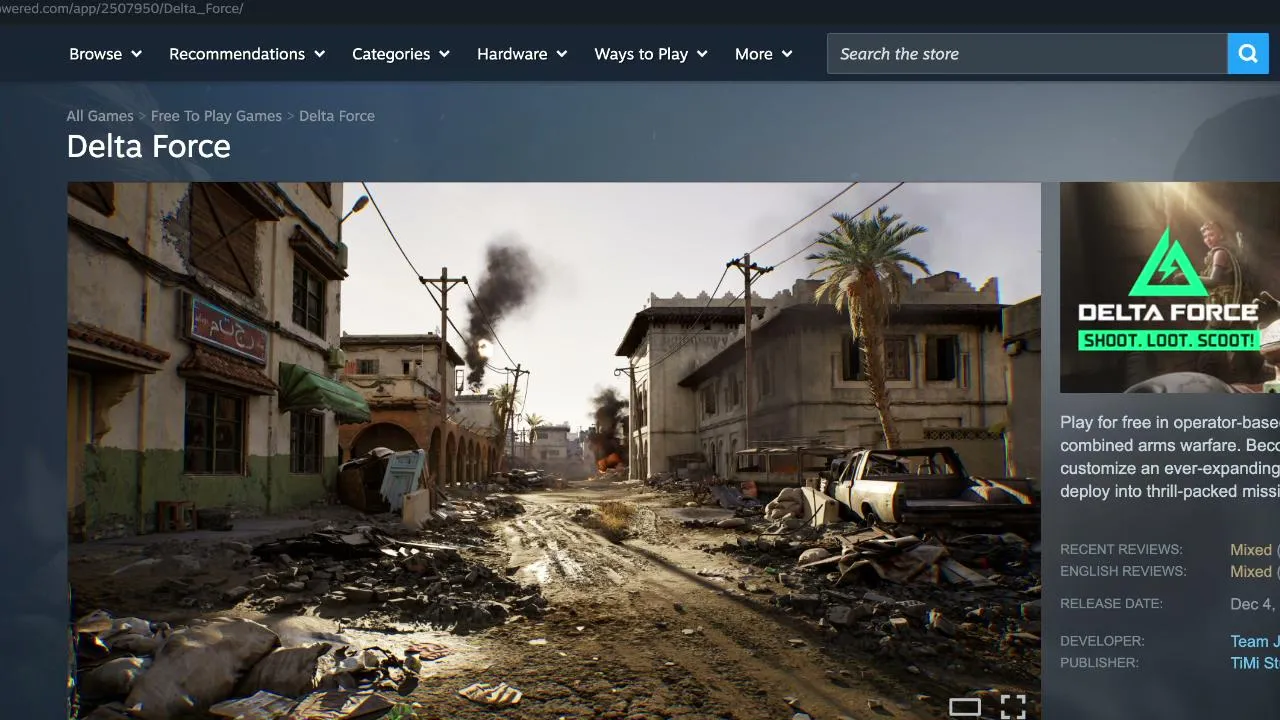The height and width of the screenshot is (720, 1280).
Task: Expand the Hardware menu
Action: tap(522, 54)
